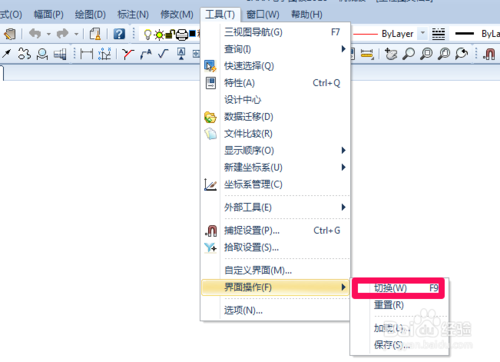This screenshot has width=500, height=362.
Task: Open 特性(A) properties entry
Action: (275, 83)
